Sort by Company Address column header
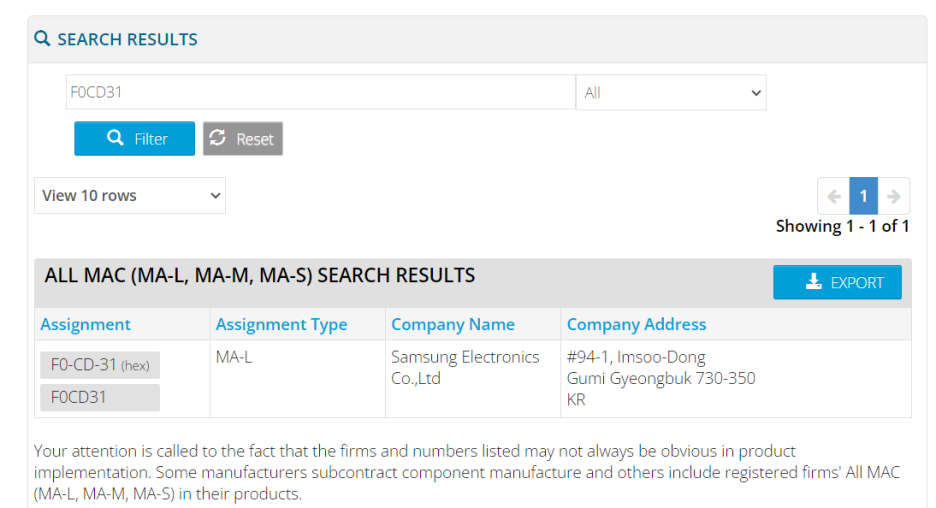This screenshot has height=508, width=936. click(x=636, y=324)
